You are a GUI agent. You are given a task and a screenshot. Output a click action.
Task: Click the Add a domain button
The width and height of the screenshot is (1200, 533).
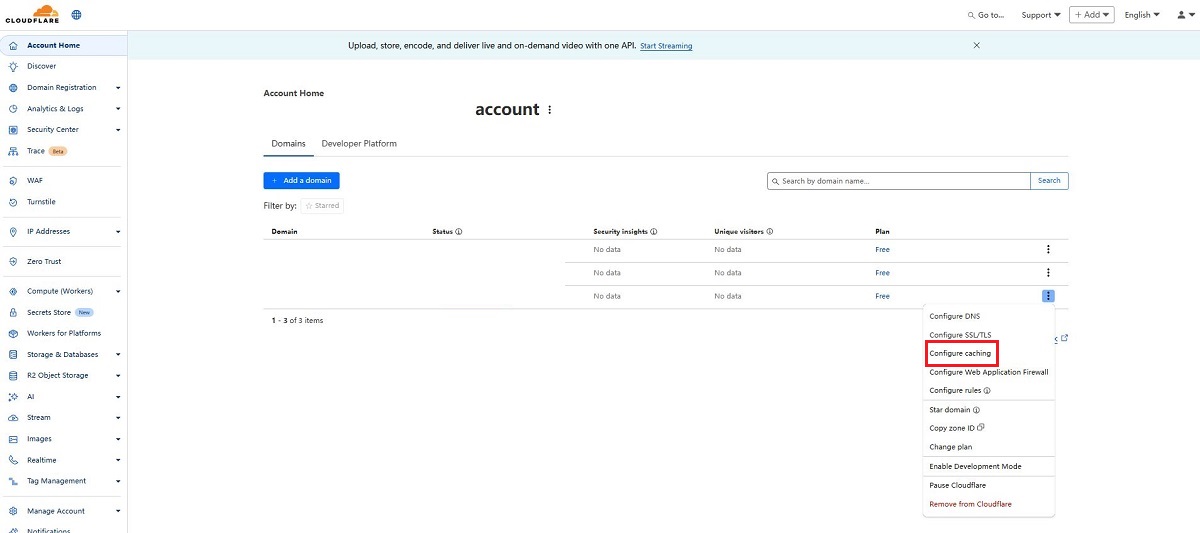pyautogui.click(x=302, y=180)
